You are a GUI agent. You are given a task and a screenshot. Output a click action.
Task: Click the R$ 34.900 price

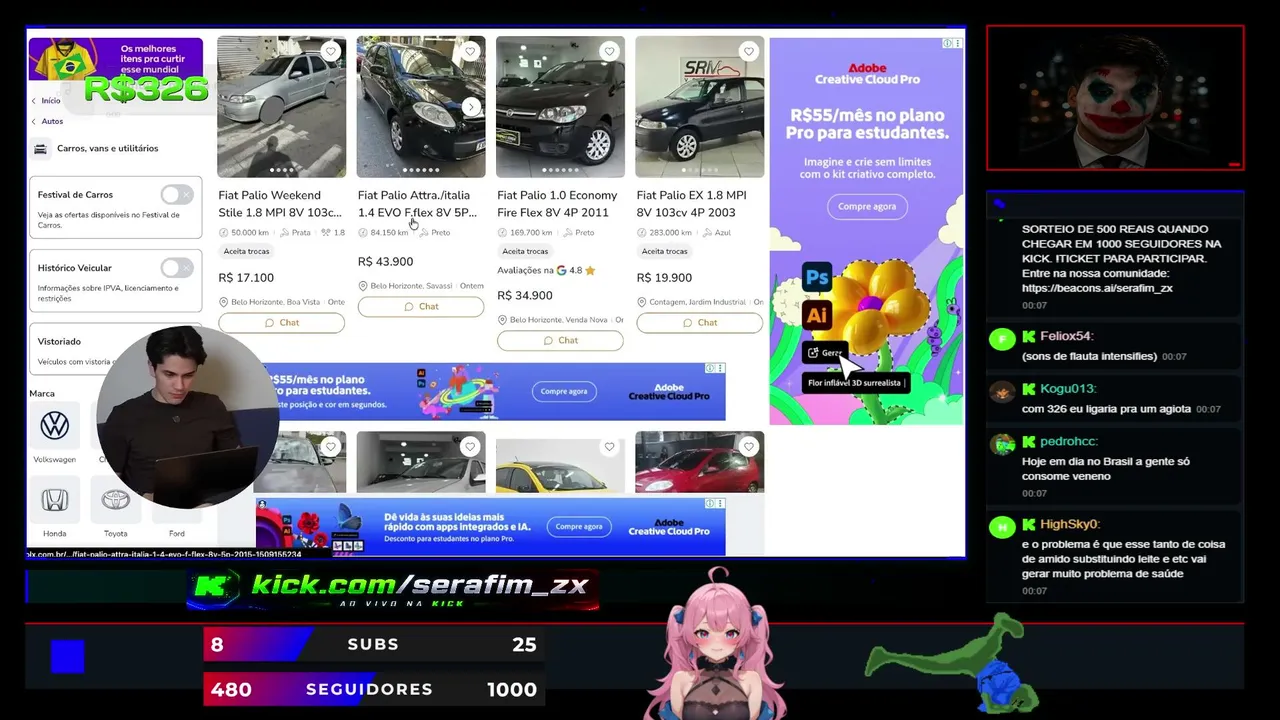525,296
